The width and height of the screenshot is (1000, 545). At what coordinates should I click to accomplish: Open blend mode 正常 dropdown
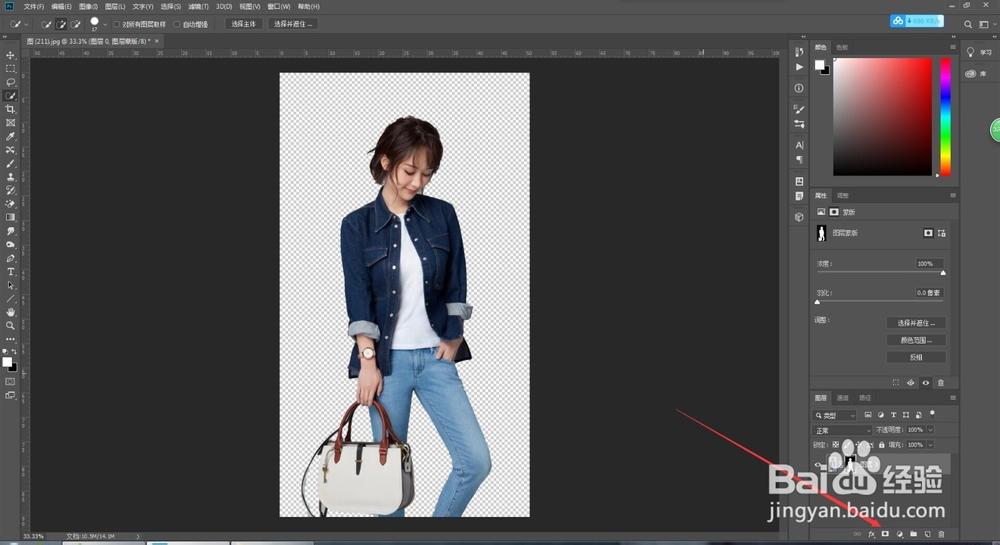pyautogui.click(x=842, y=430)
